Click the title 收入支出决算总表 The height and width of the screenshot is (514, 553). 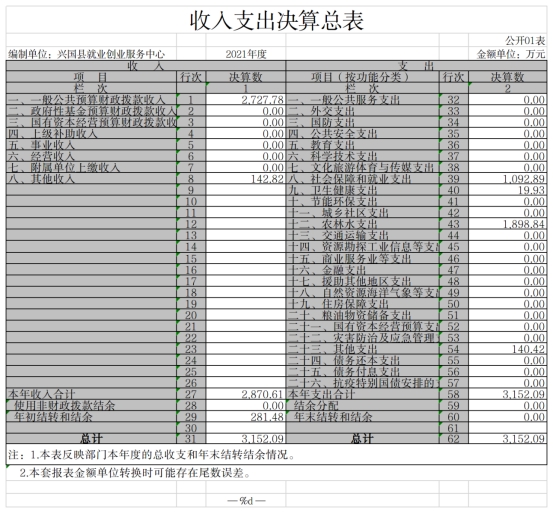pyautogui.click(x=277, y=20)
